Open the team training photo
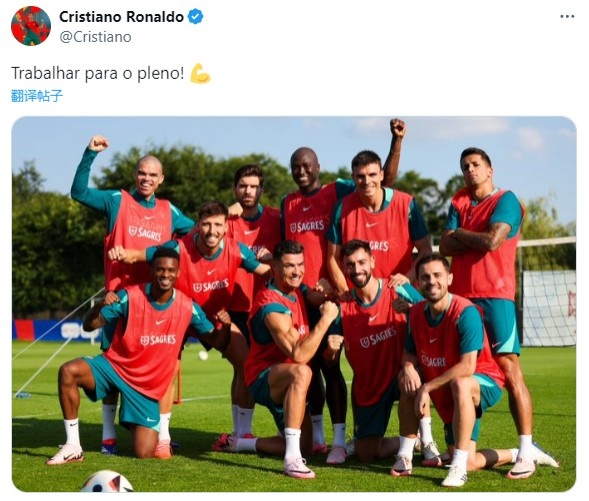This screenshot has height=501, width=589. (294, 304)
